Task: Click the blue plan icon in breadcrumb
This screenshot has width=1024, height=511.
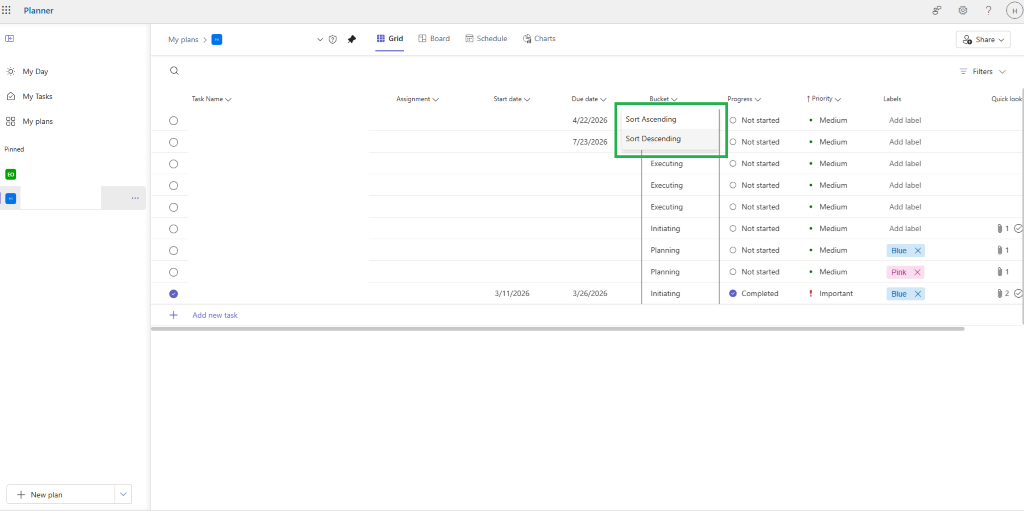Action: point(217,39)
